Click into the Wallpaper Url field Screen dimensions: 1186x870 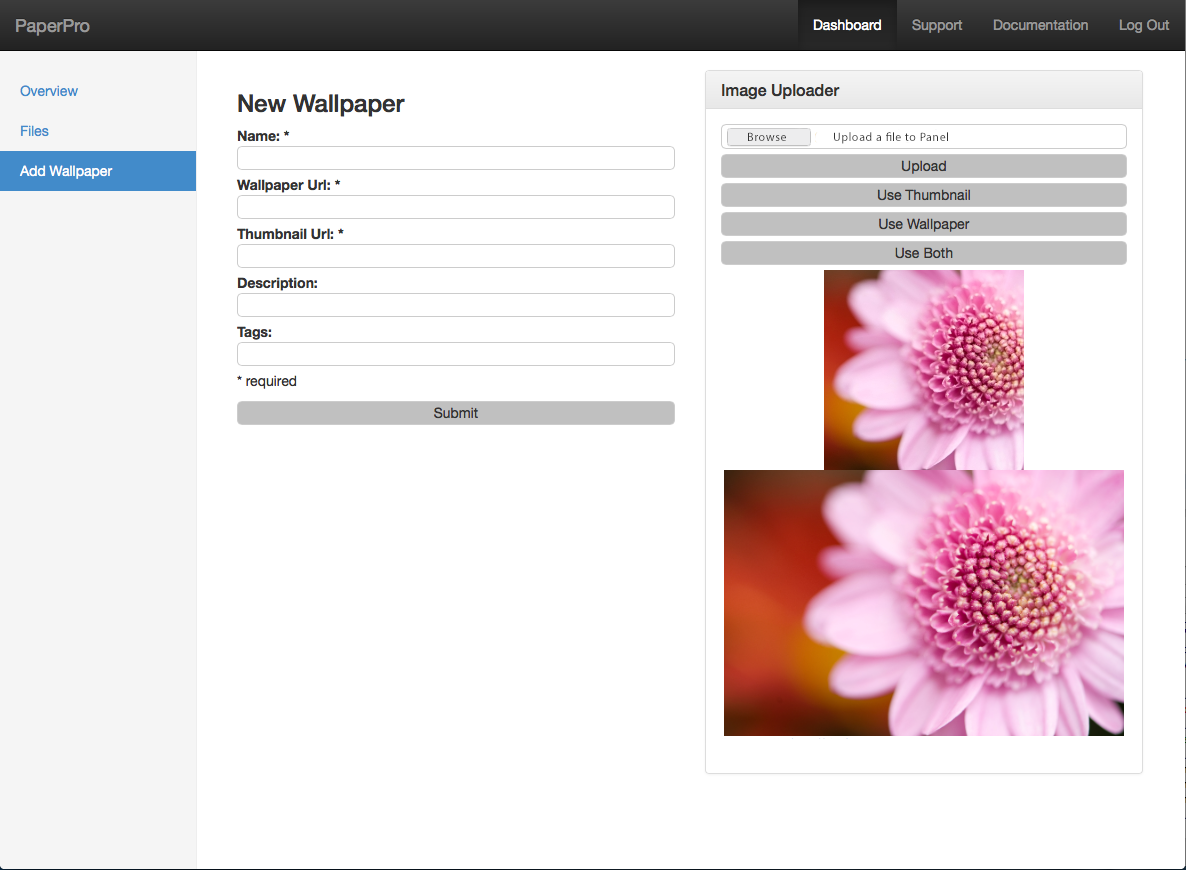455,207
